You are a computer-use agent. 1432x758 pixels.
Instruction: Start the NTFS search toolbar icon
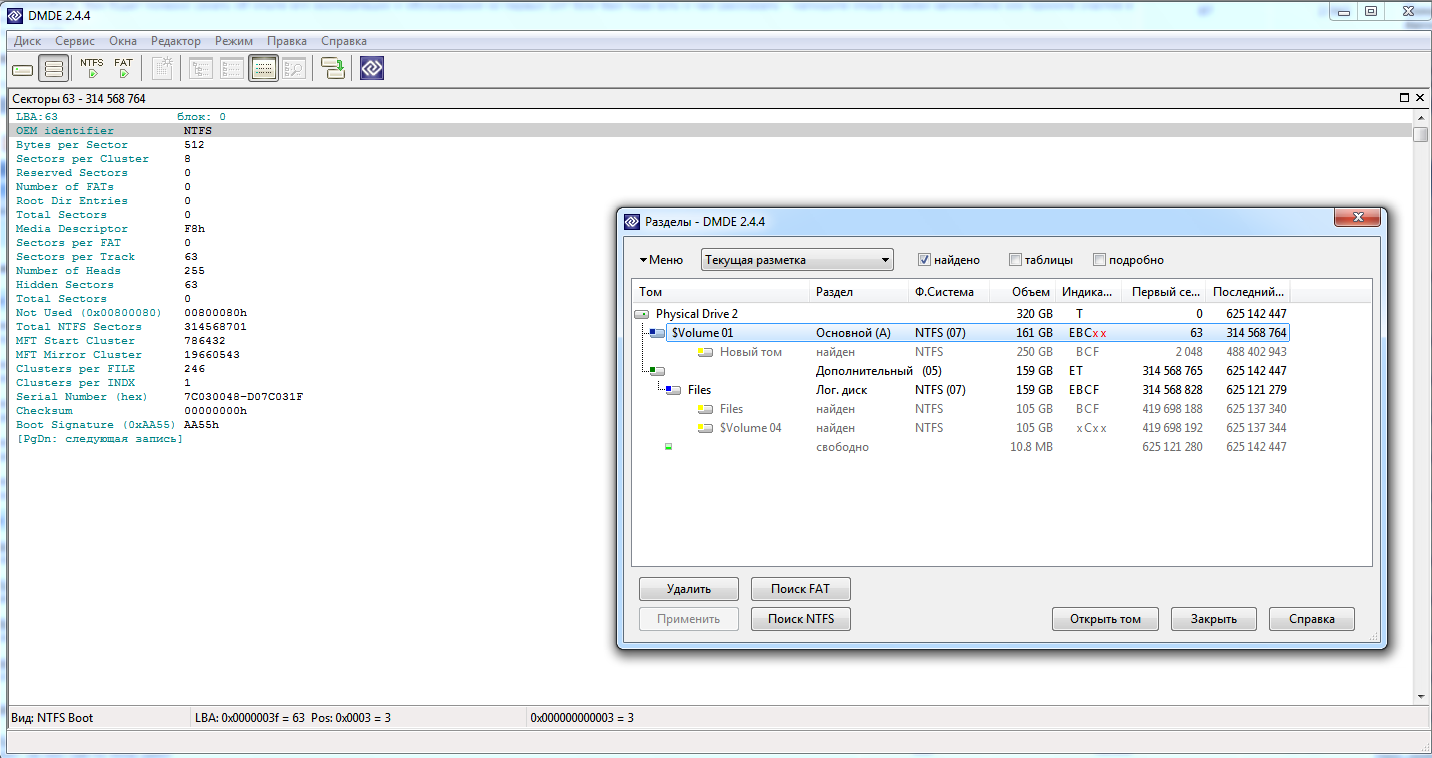pos(92,68)
